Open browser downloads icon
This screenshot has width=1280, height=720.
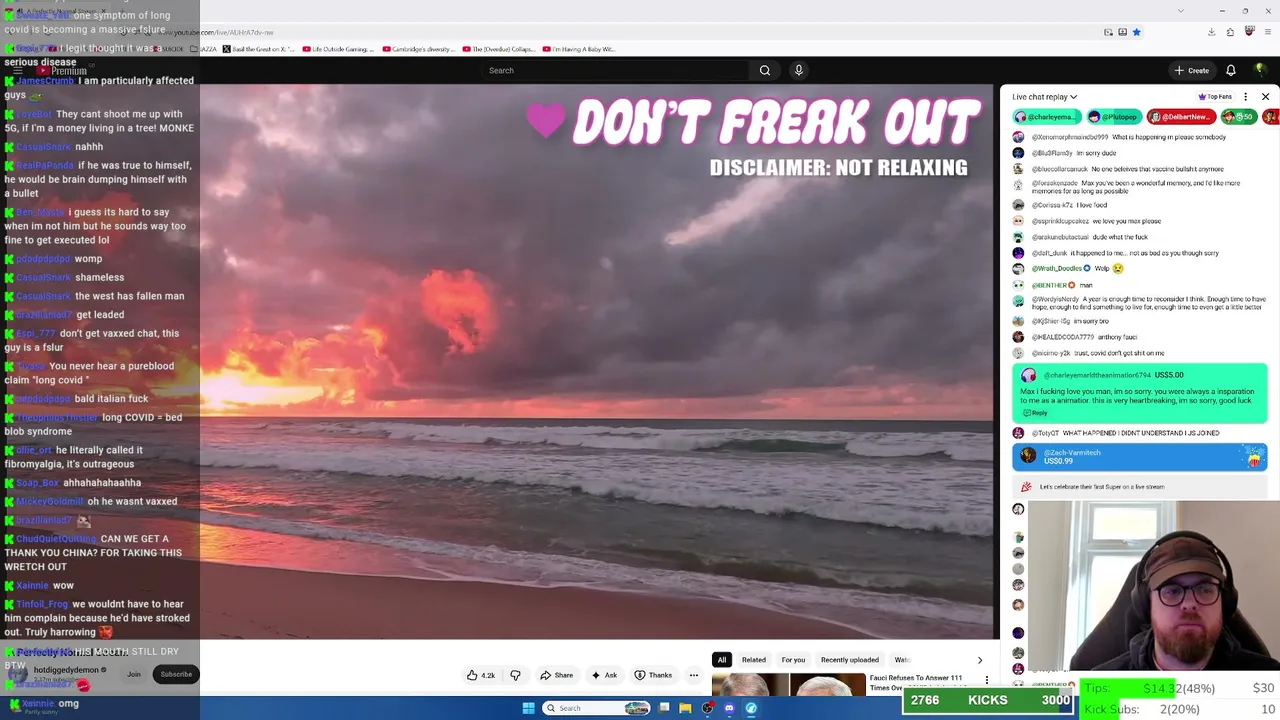click(x=1211, y=32)
